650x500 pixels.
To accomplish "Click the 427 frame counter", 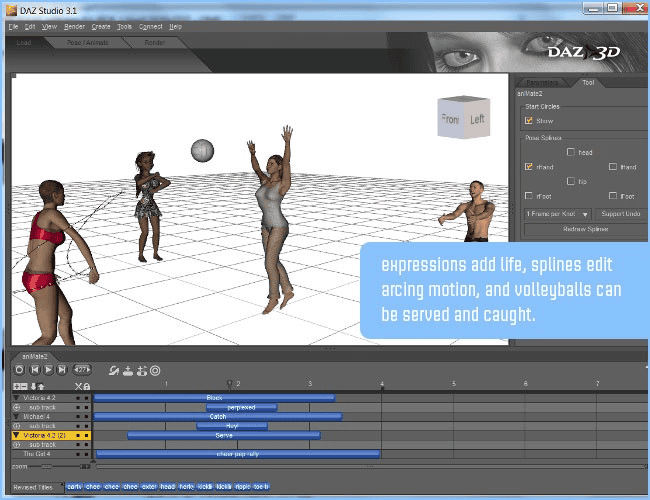I will coord(82,369).
